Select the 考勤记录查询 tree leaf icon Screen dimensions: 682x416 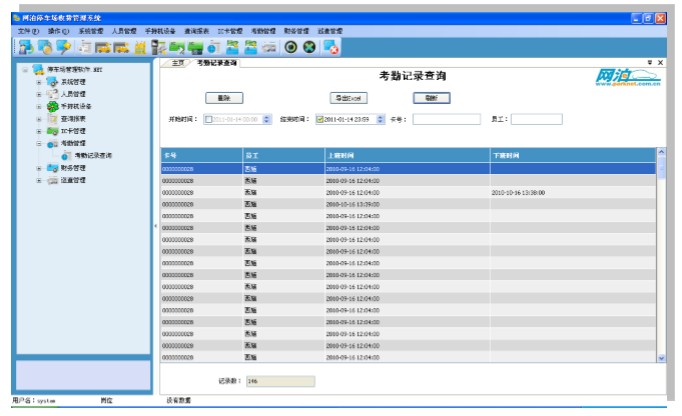[66, 155]
